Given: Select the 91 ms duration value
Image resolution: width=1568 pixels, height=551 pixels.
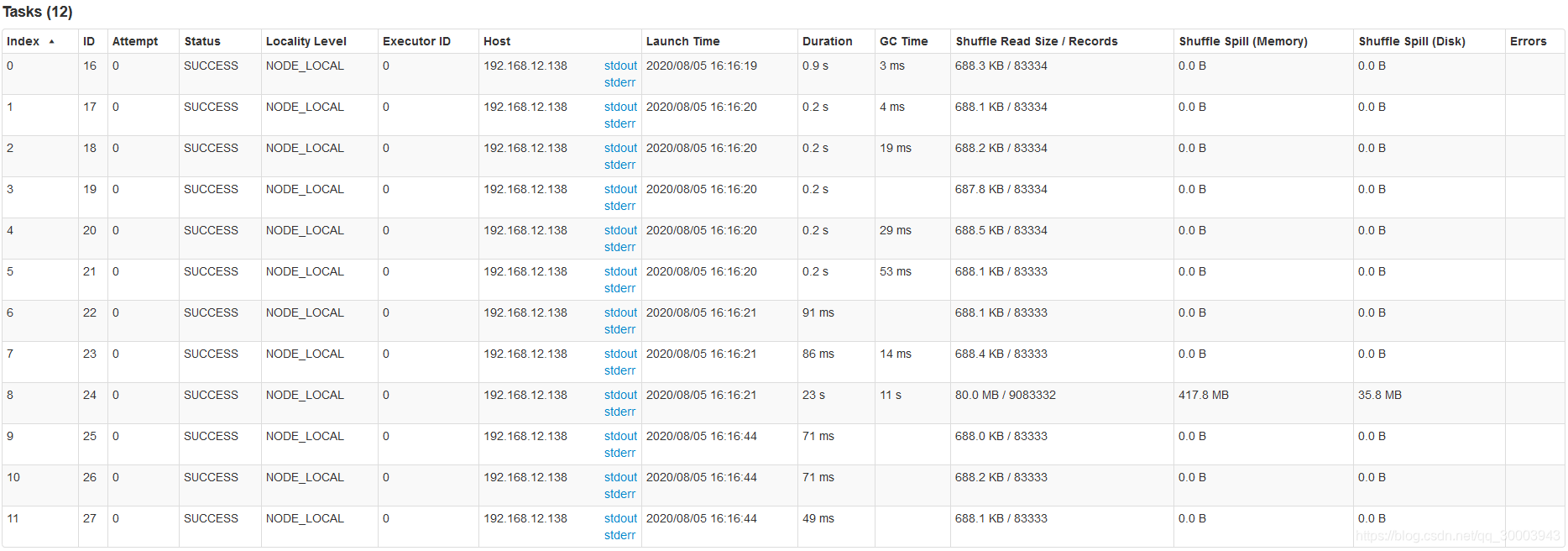Looking at the screenshot, I should (x=818, y=312).
